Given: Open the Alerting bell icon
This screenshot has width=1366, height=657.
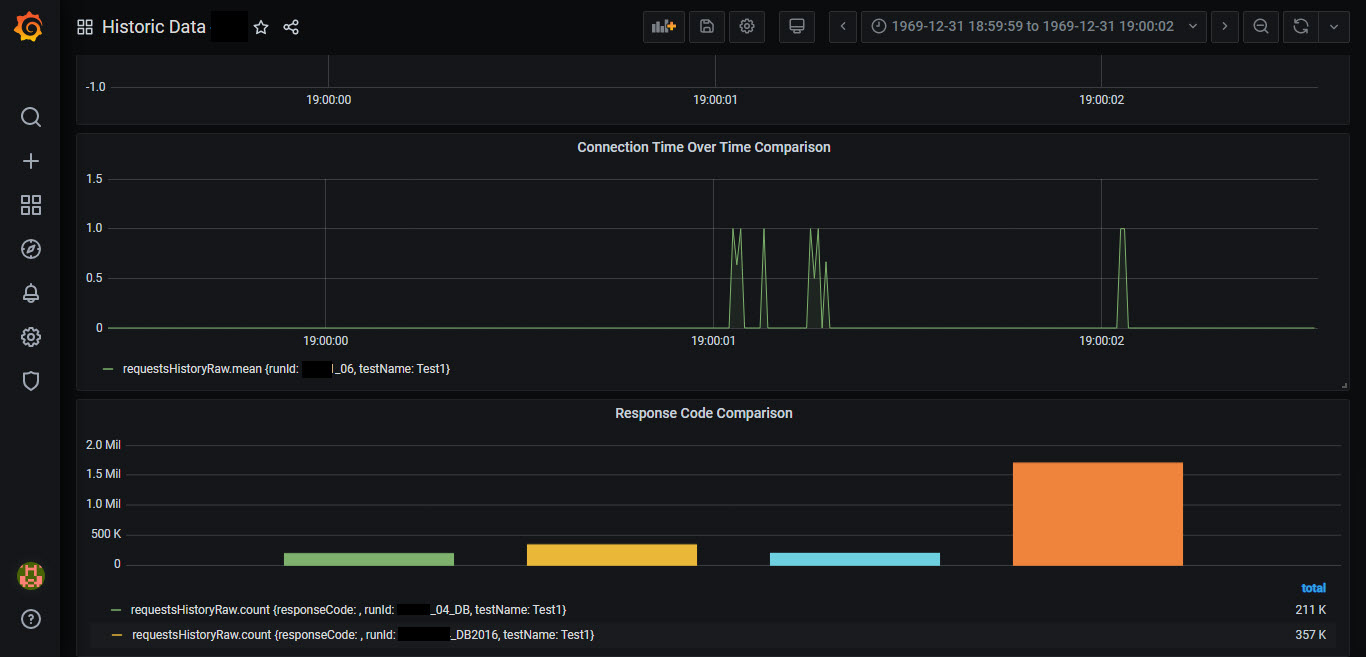Looking at the screenshot, I should tap(31, 293).
